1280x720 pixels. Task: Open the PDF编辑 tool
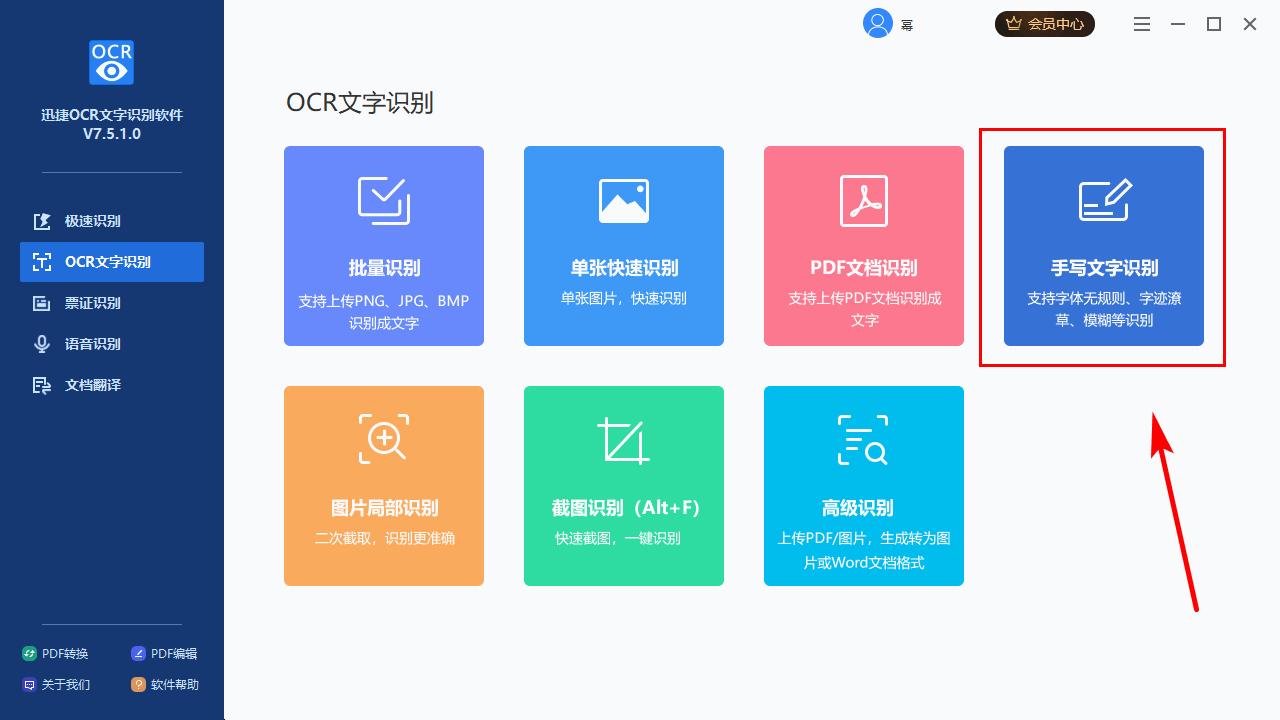pos(167,653)
